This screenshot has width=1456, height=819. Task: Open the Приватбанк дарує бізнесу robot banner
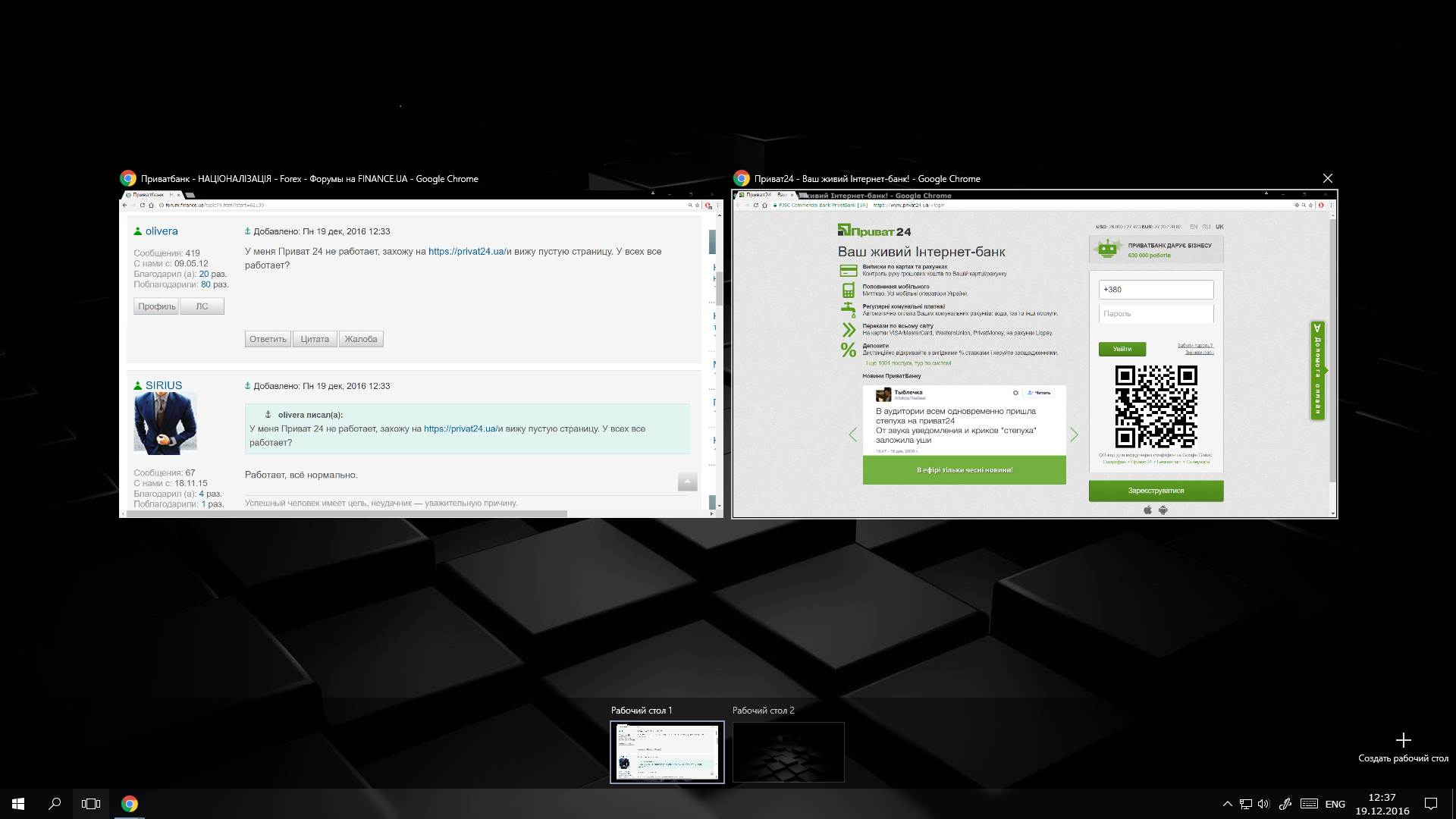pos(1156,249)
